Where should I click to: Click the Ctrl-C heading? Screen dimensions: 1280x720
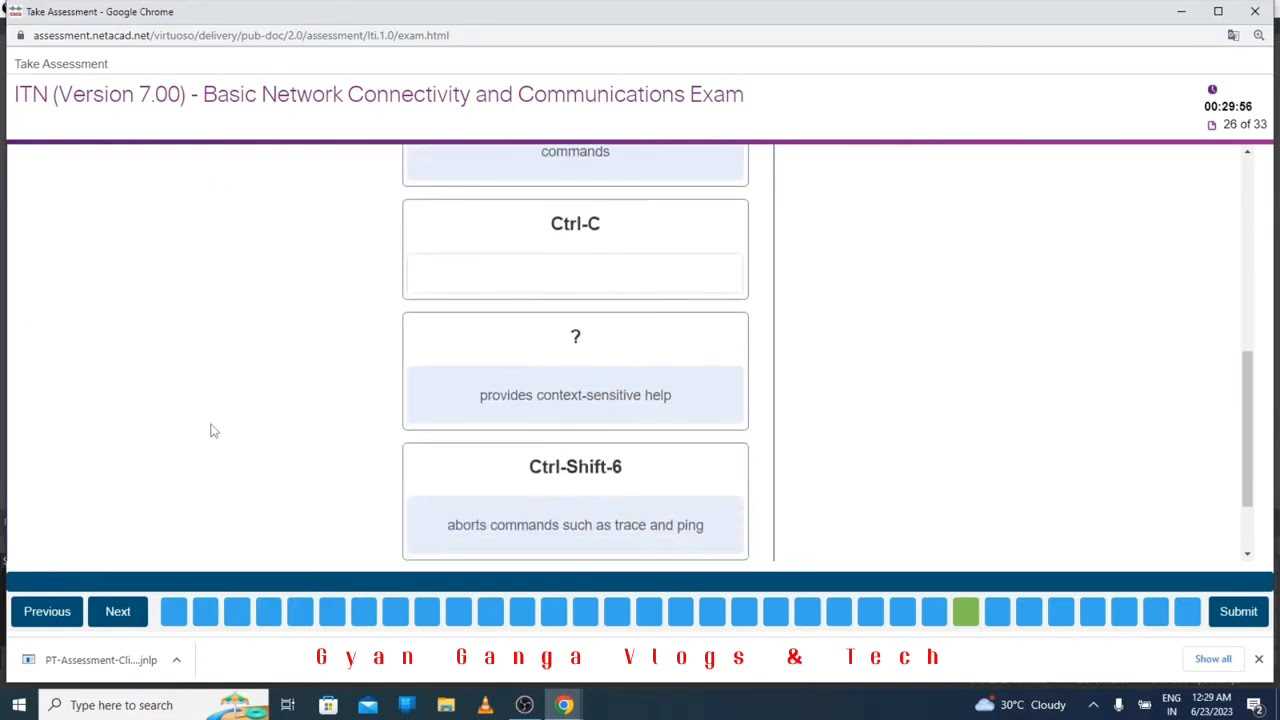[575, 224]
